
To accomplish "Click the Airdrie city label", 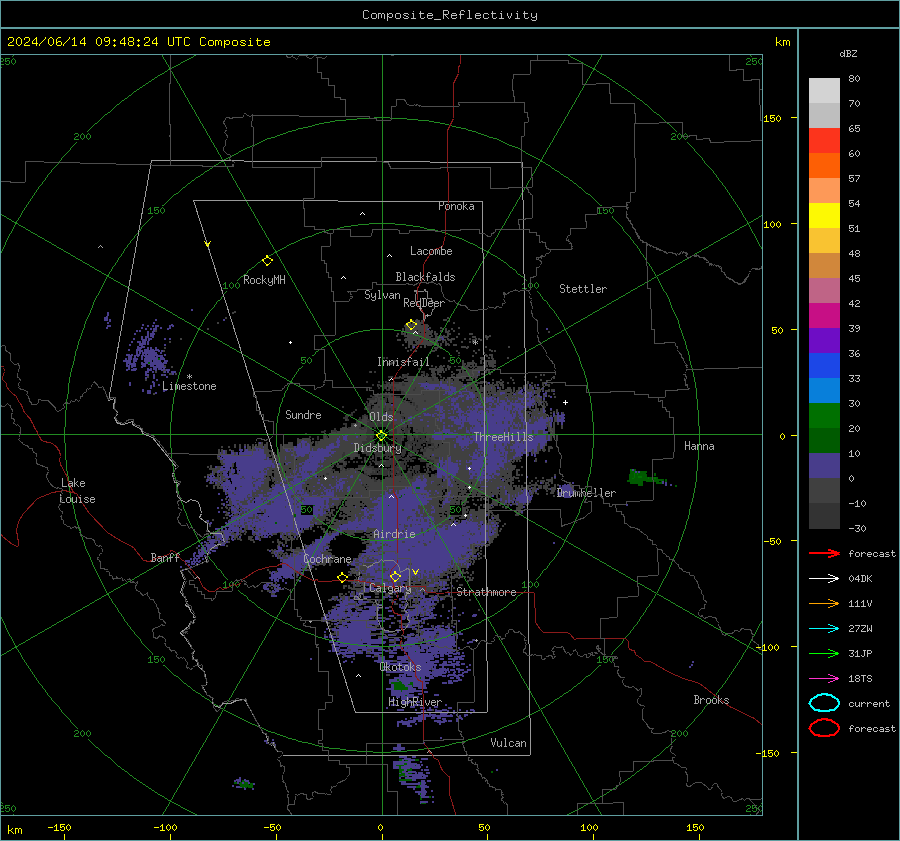I will click(394, 534).
